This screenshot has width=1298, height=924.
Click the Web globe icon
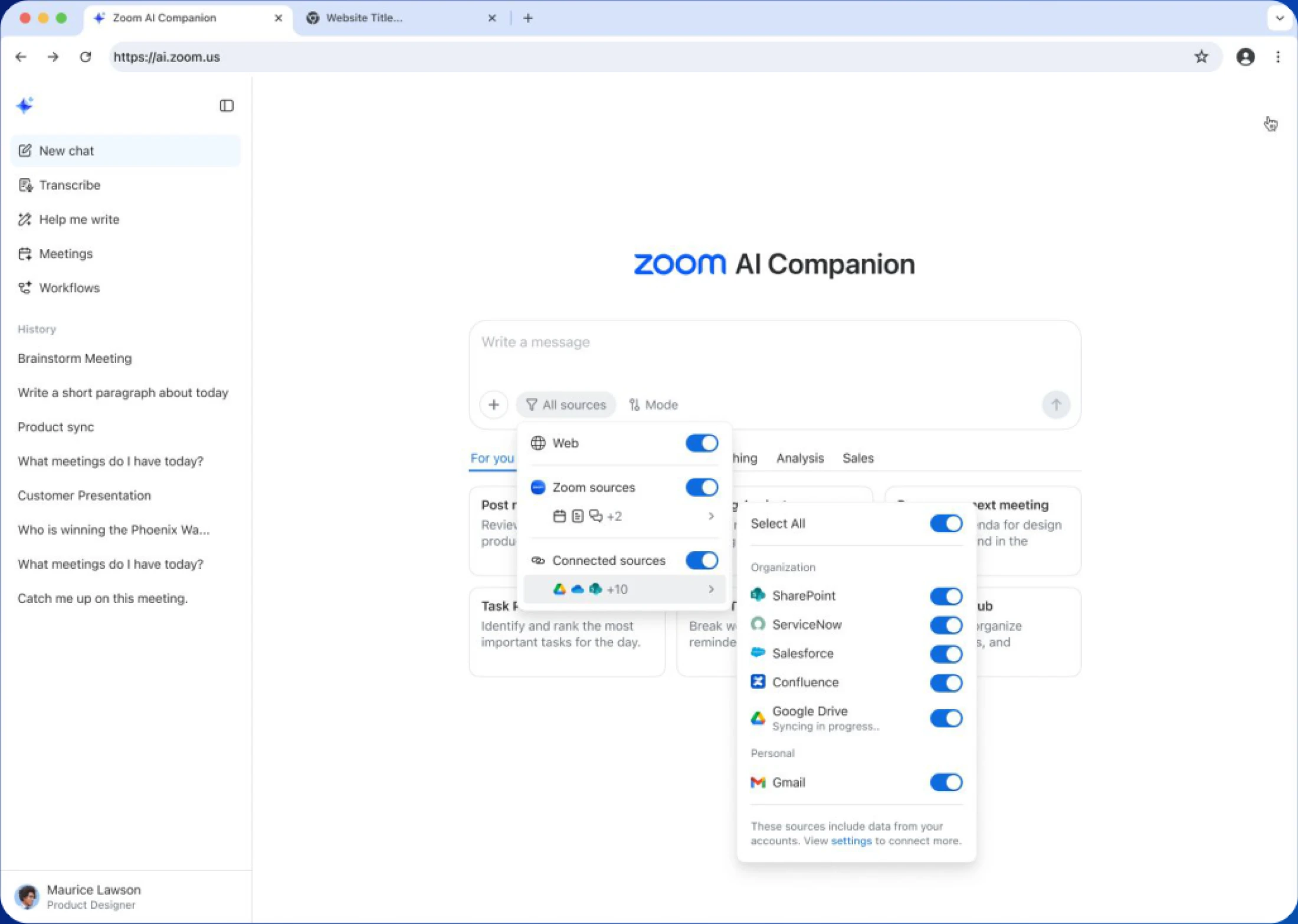coord(537,443)
